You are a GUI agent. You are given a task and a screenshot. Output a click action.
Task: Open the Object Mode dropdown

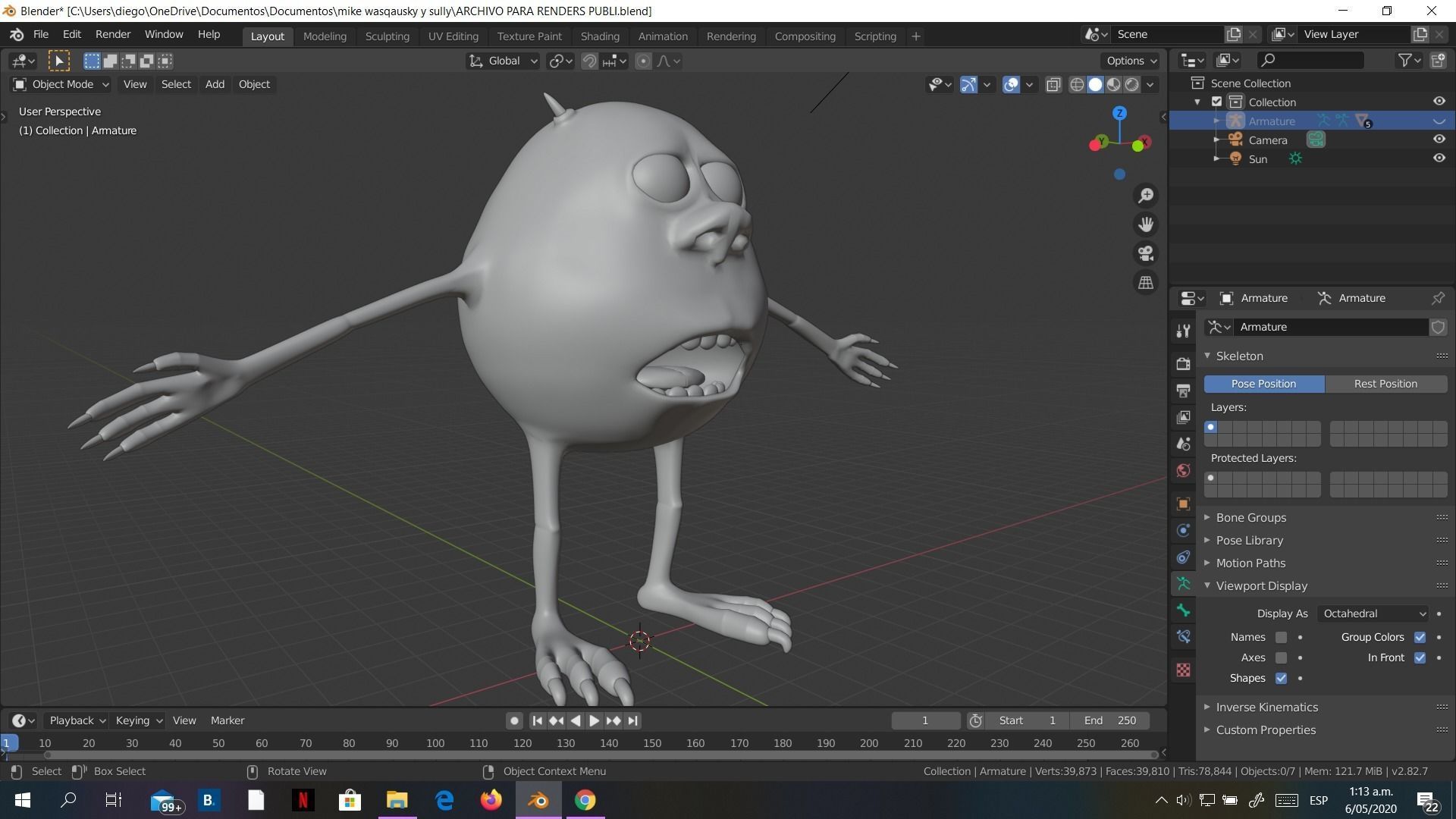click(61, 84)
